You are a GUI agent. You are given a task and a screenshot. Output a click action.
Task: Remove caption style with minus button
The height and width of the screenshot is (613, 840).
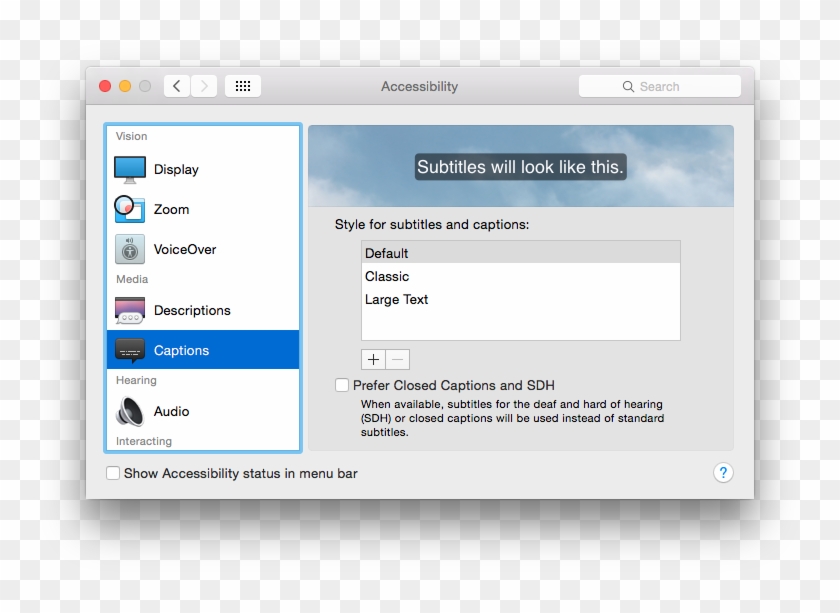[x=398, y=360]
